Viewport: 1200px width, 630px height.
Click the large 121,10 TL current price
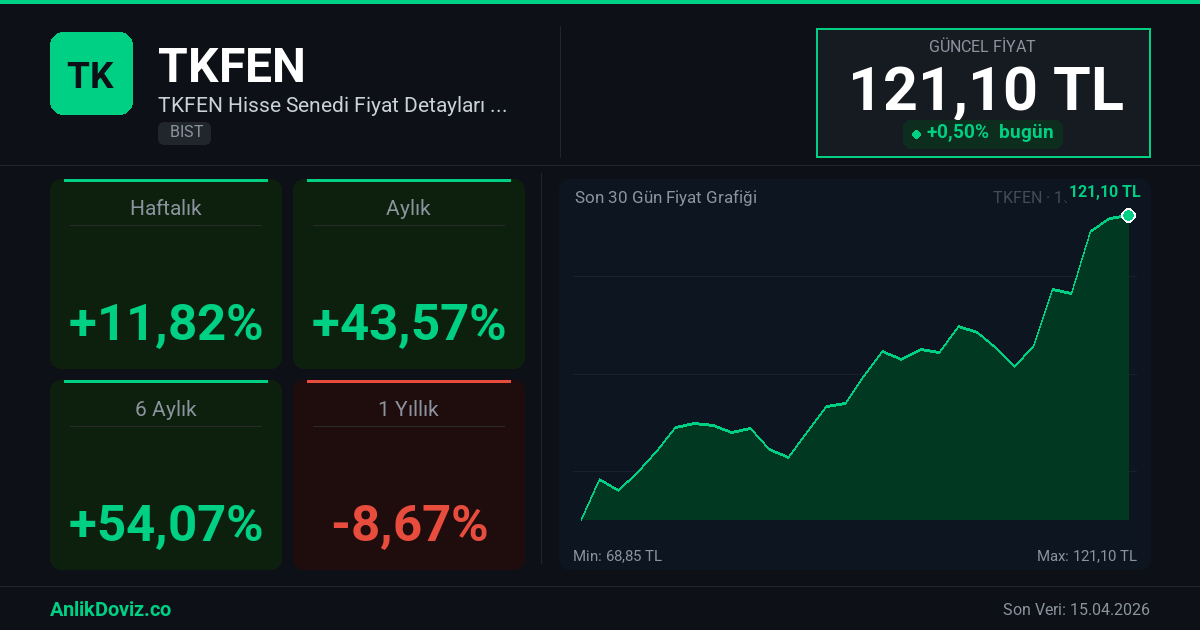point(986,90)
